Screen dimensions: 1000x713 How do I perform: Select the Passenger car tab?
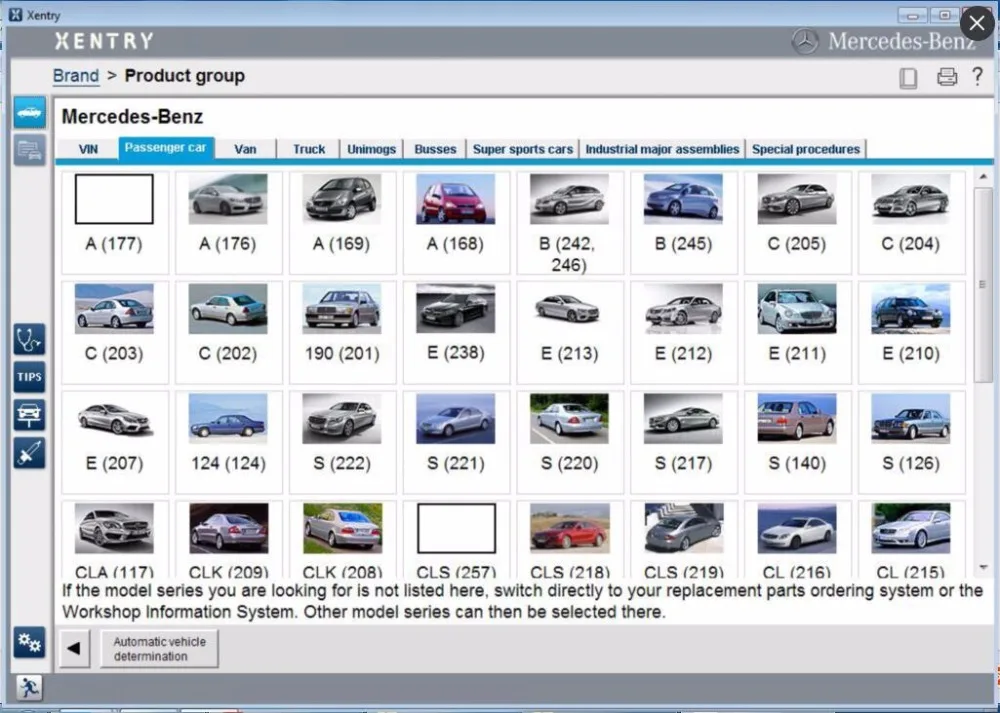165,148
